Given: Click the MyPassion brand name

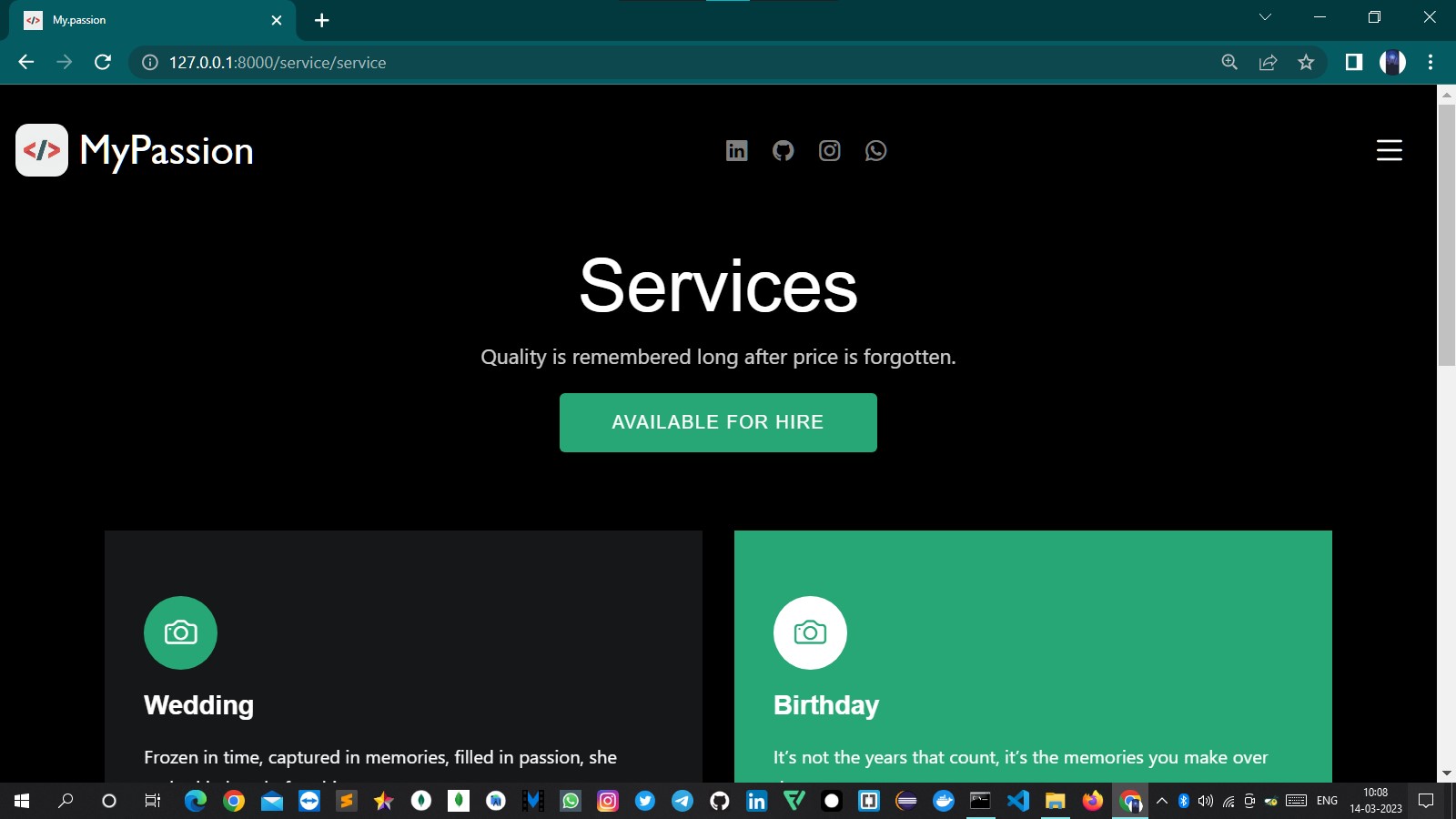Looking at the screenshot, I should (167, 151).
